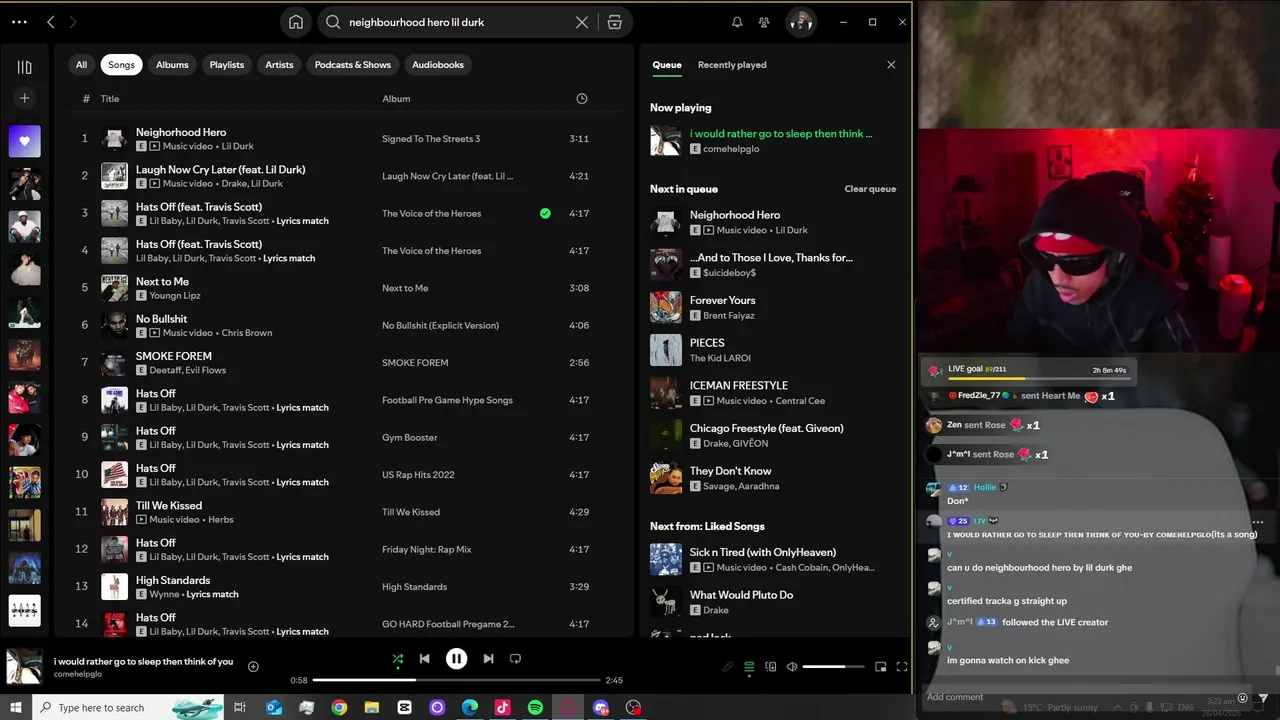Clear the search text with the X

(x=582, y=22)
